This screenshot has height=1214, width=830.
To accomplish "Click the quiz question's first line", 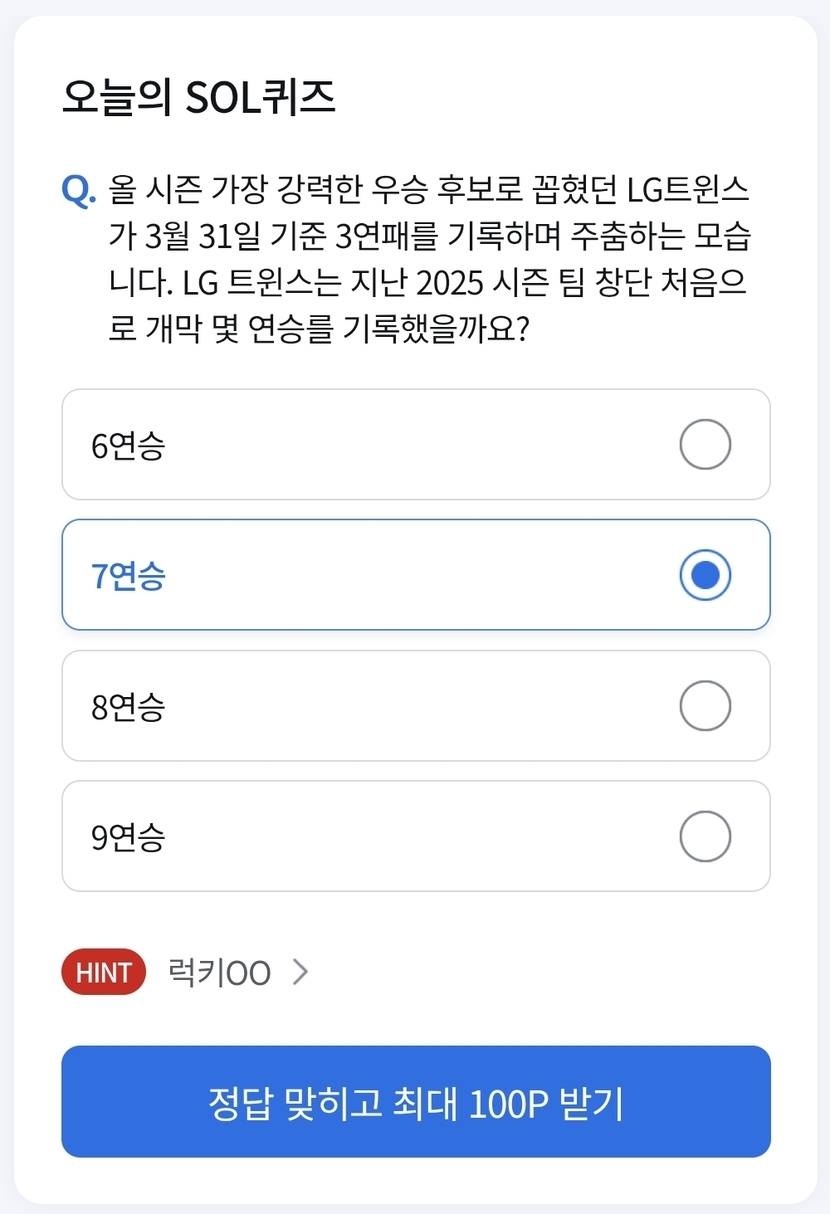I will point(429,189).
